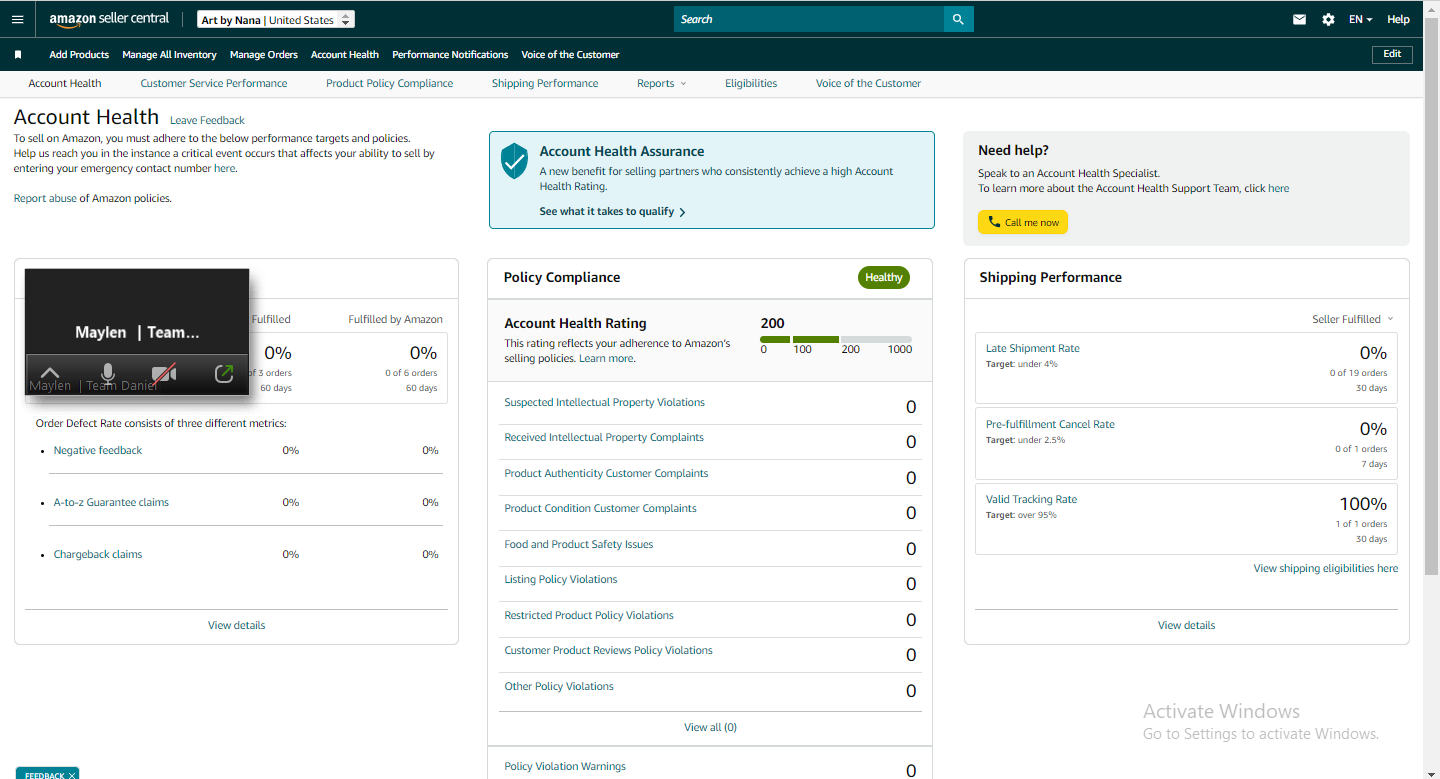Screen dimensions: 1440x779
Task: Click the Pre-fulfillment Cancel Rate link
Action: [x=1050, y=424]
